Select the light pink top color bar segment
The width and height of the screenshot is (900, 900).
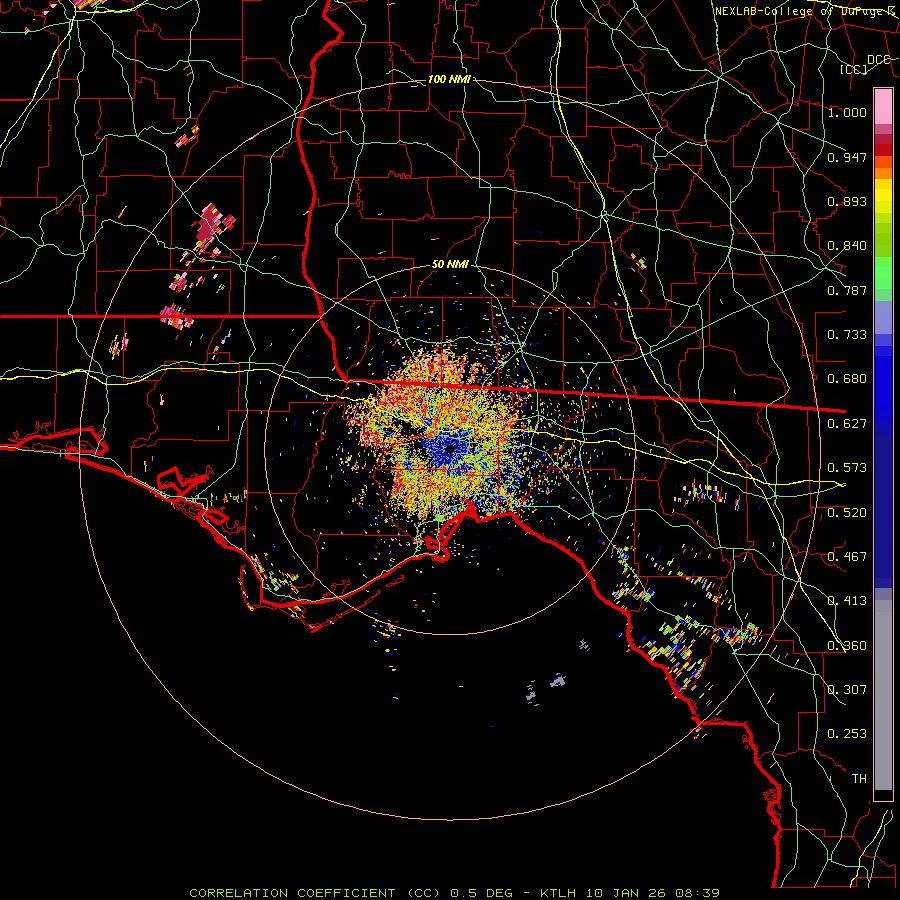pyautogui.click(x=883, y=107)
